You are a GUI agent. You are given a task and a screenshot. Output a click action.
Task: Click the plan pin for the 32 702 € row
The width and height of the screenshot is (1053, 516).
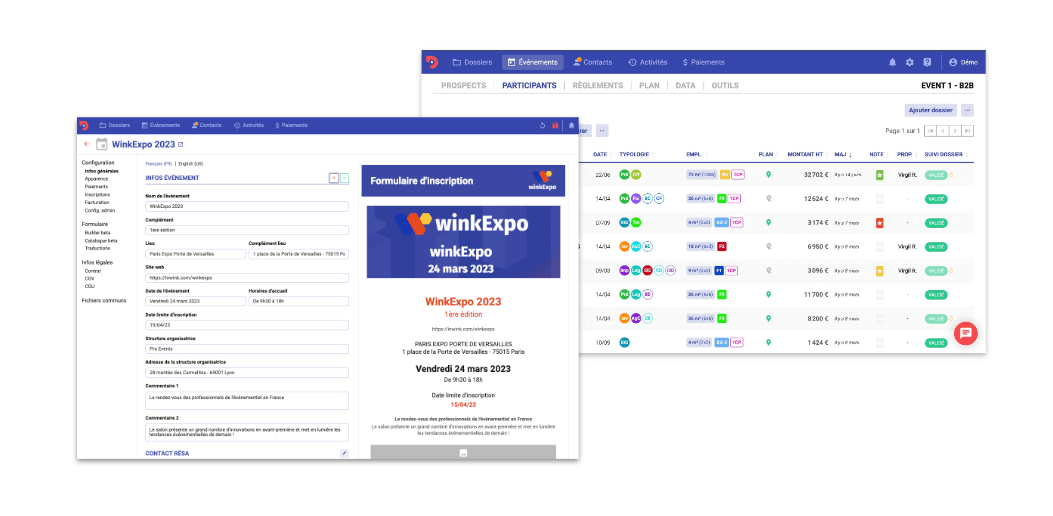click(768, 175)
